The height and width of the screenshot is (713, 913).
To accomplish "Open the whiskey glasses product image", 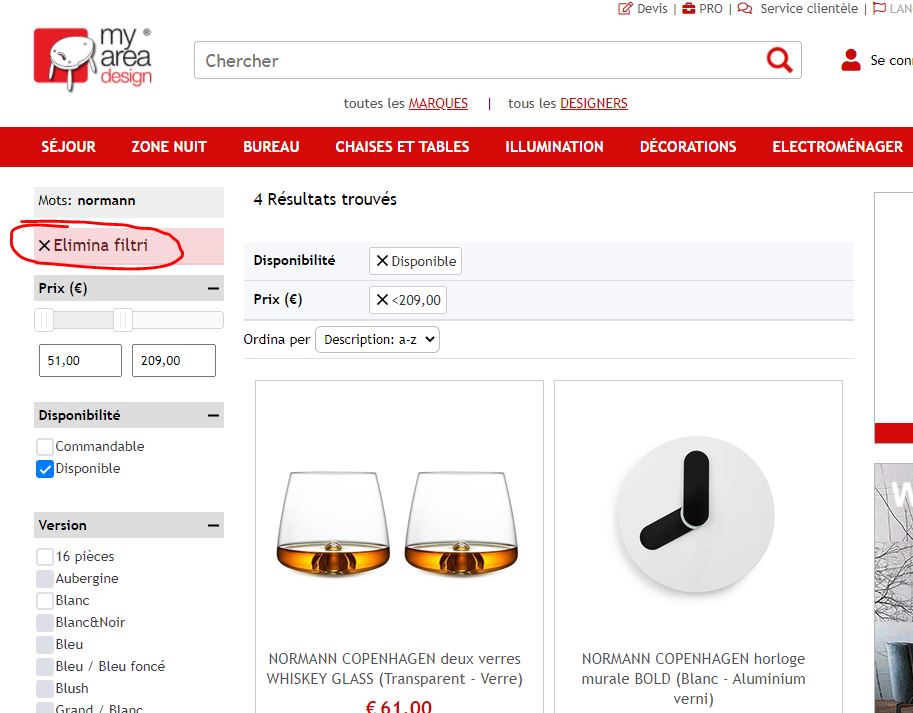I will 398,524.
